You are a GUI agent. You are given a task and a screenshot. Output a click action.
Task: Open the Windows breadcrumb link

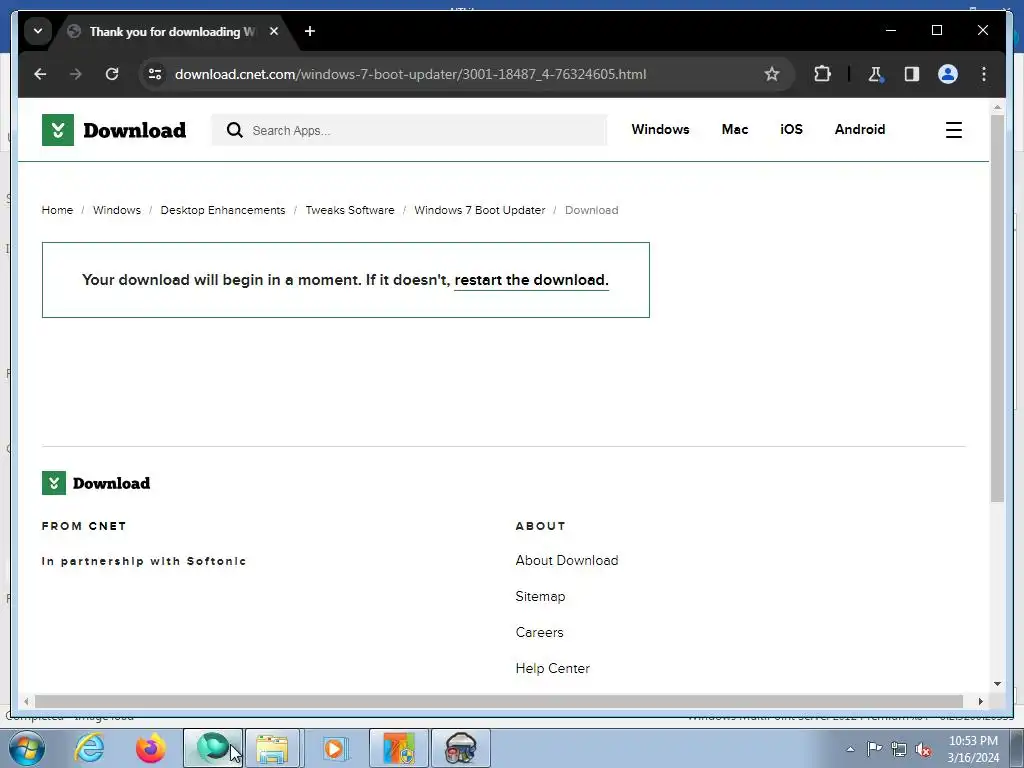(x=117, y=210)
